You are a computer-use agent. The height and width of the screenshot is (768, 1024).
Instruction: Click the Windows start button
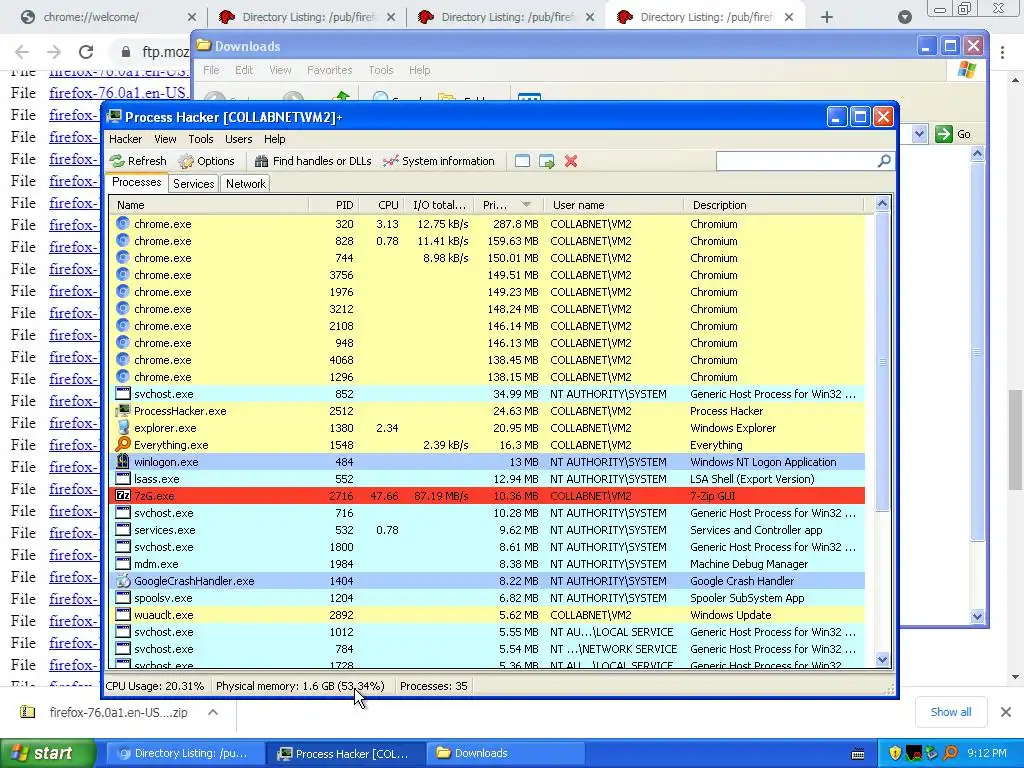pyautogui.click(x=47, y=753)
